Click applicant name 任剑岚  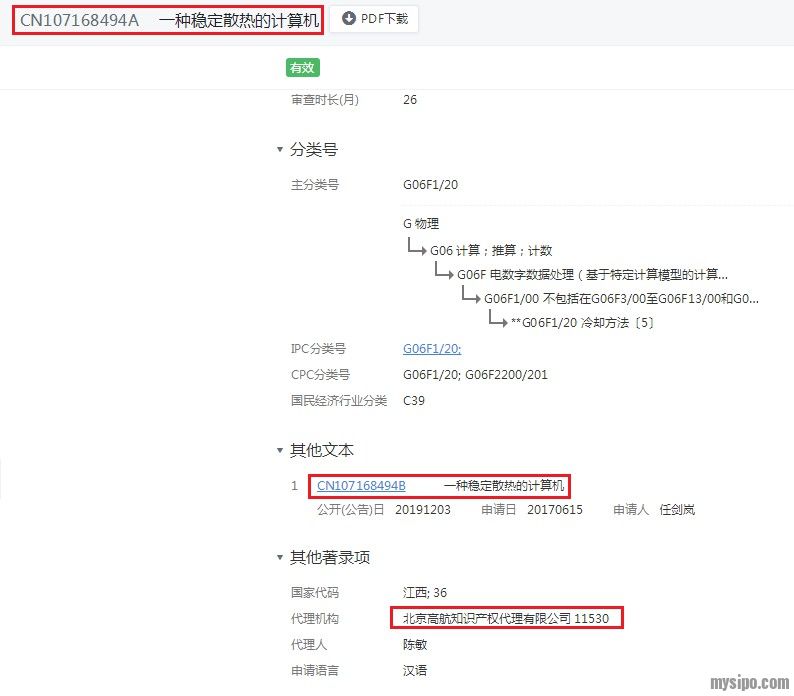pos(677,510)
